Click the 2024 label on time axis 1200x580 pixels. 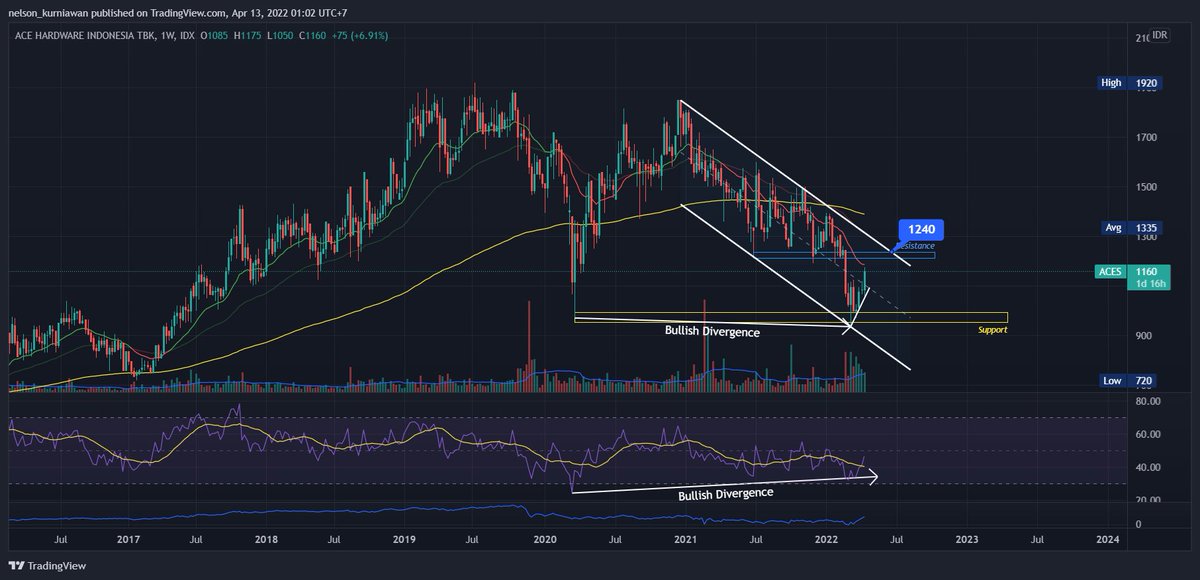1107,539
